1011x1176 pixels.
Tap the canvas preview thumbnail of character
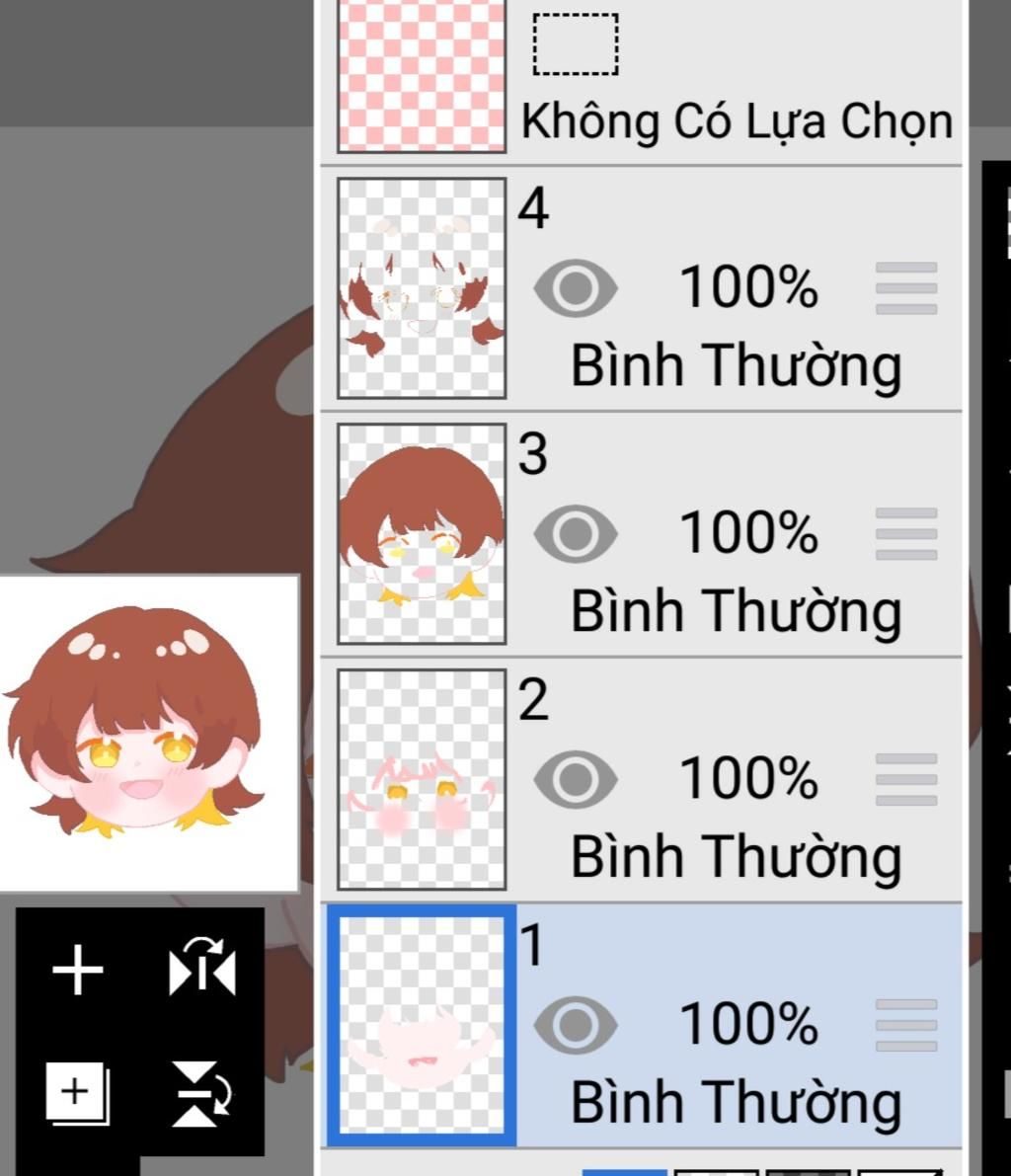[149, 734]
